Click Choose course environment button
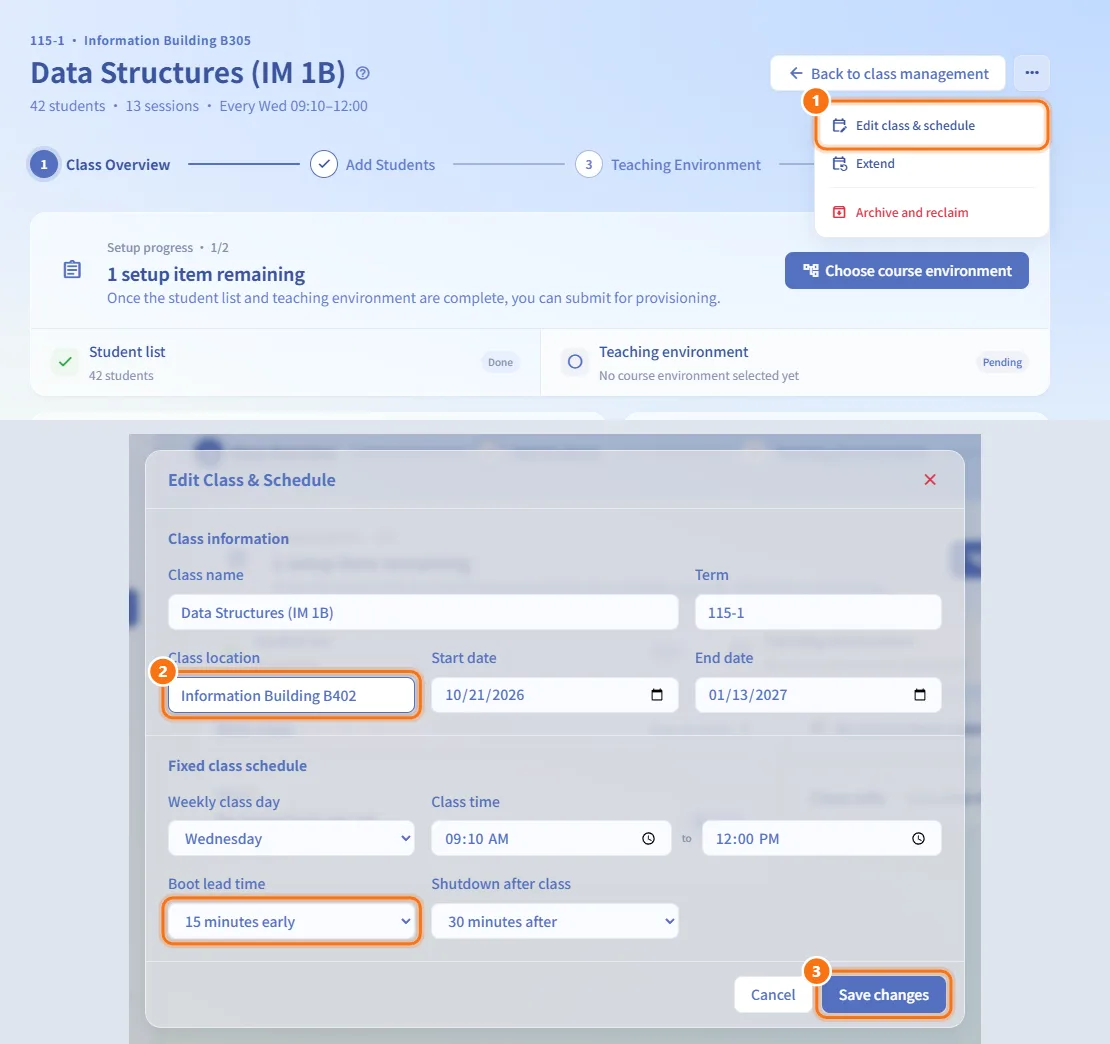Image resolution: width=1110 pixels, height=1044 pixels. pyautogui.click(x=906, y=270)
